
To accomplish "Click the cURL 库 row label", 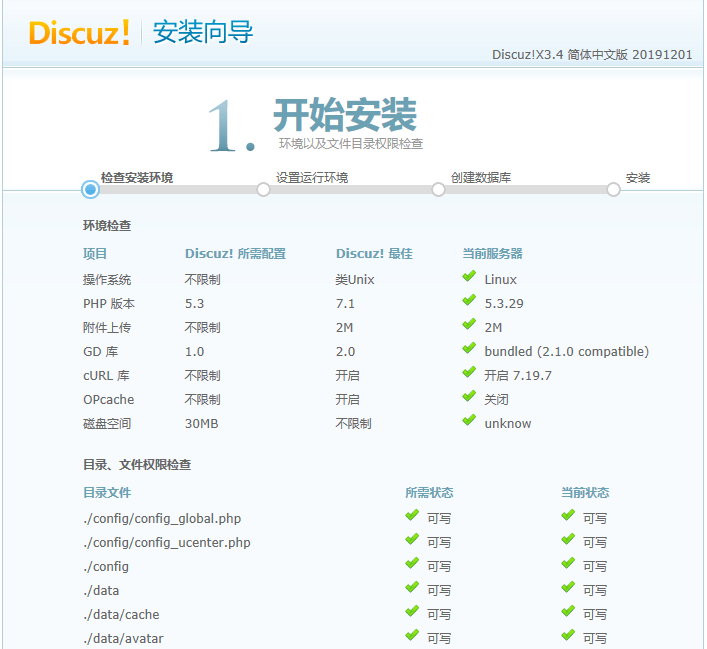I will coord(106,376).
